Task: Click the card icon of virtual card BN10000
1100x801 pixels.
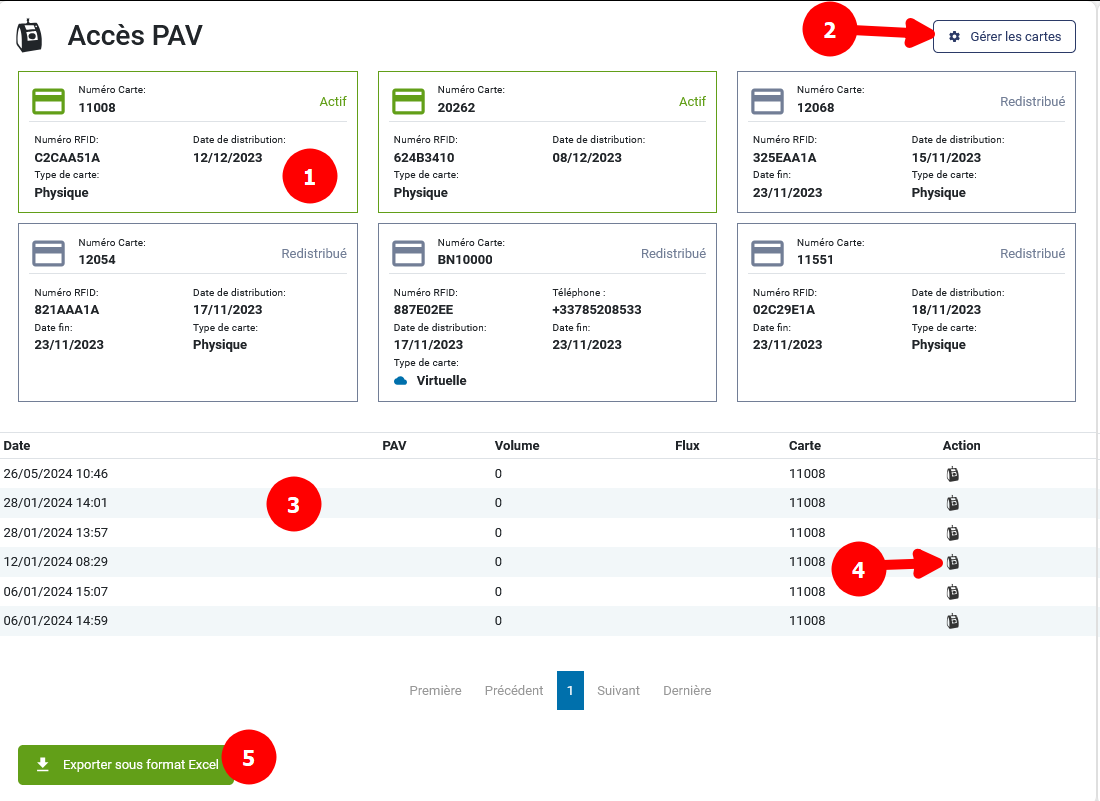Action: click(408, 253)
